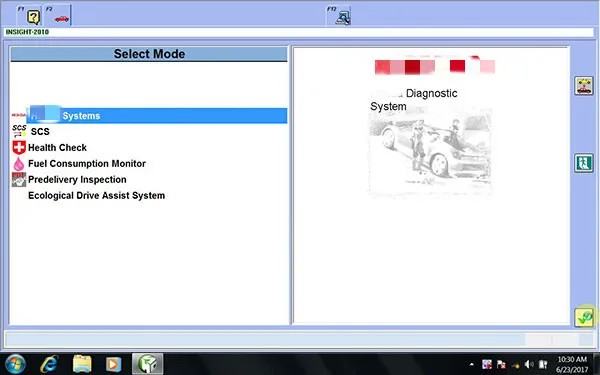
Task: Click the F2 vehicle selection icon
Action: (58, 16)
